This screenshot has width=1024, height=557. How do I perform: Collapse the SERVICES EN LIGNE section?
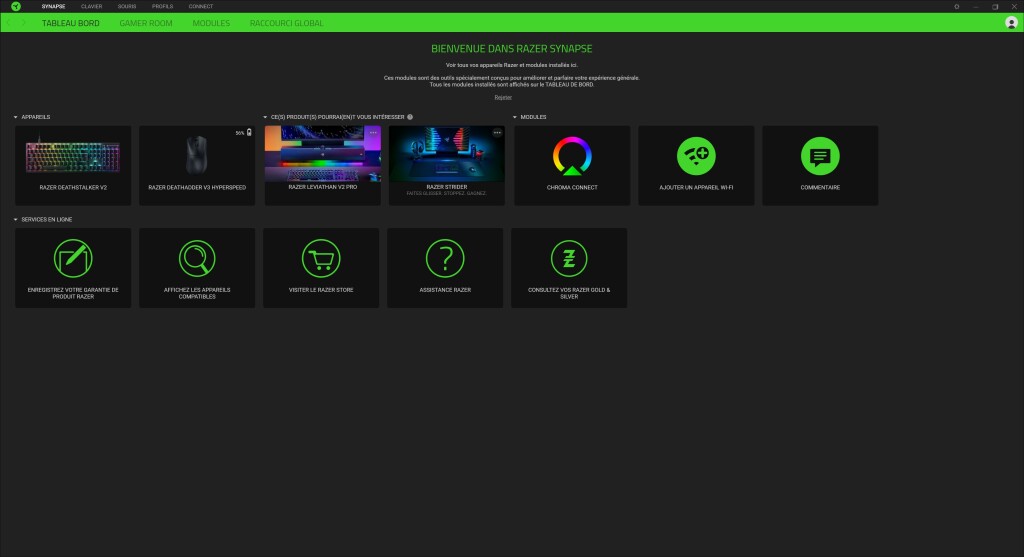tap(16, 219)
